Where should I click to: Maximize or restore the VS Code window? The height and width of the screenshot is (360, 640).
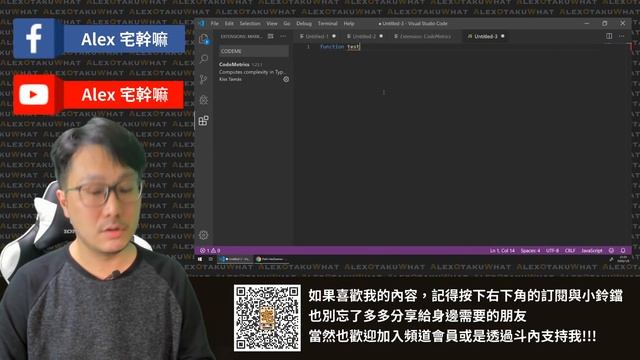click(x=605, y=24)
